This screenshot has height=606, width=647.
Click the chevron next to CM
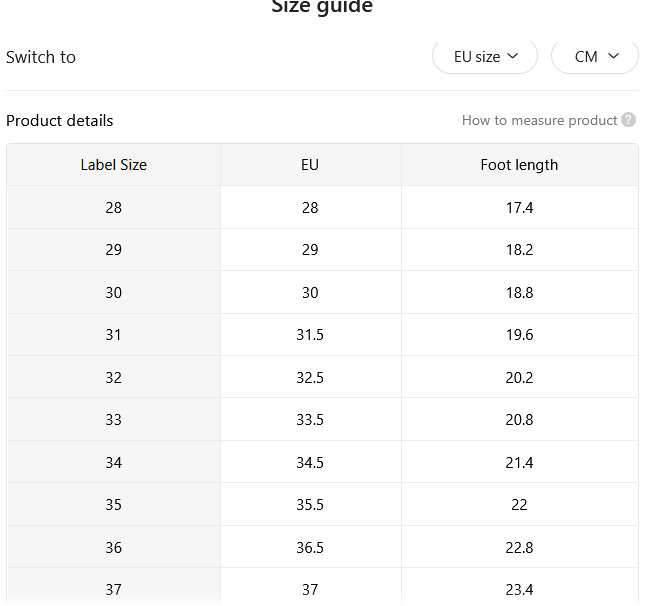[614, 56]
